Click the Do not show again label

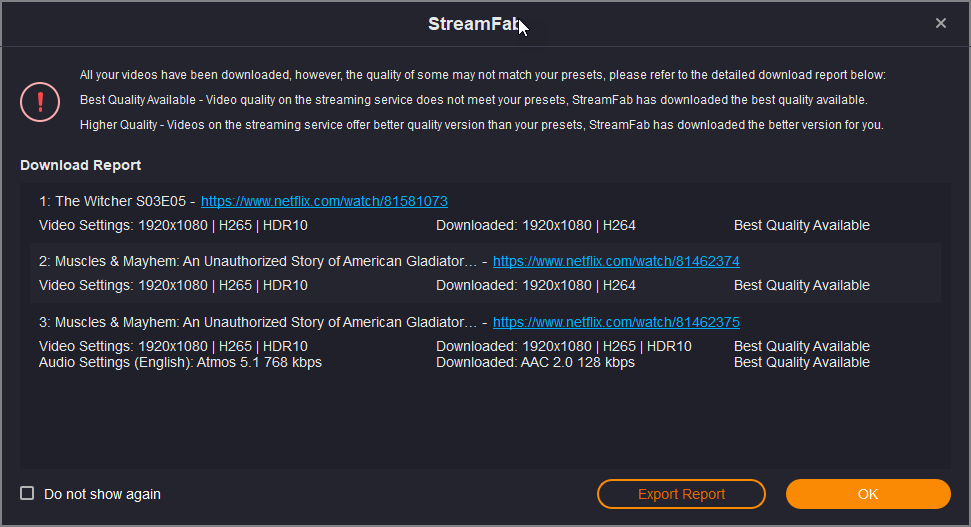tap(102, 494)
